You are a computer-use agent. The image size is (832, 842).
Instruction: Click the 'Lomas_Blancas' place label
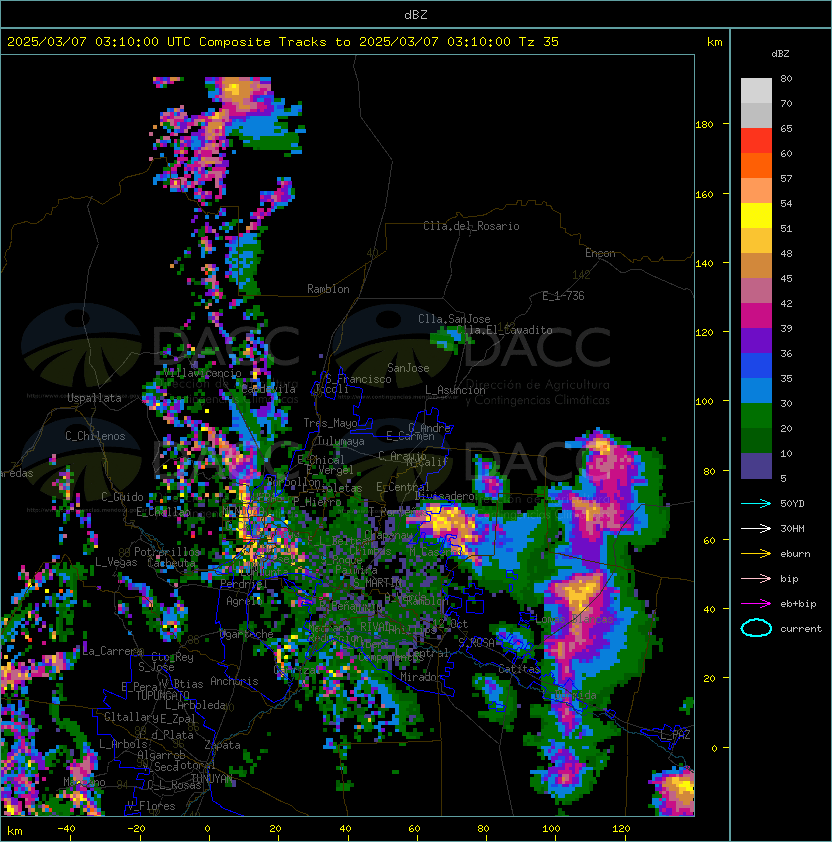574,619
